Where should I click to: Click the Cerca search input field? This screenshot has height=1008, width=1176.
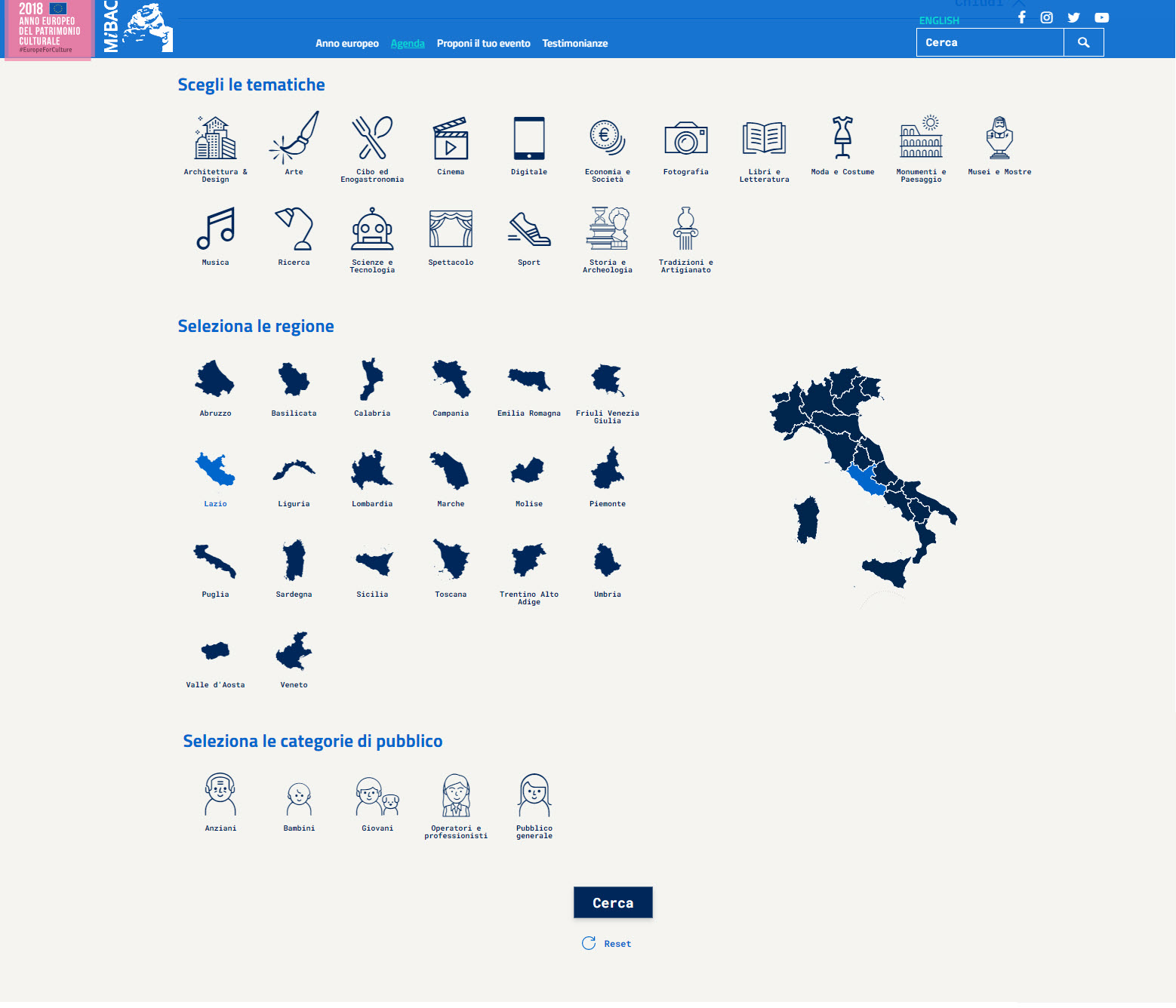pyautogui.click(x=990, y=43)
